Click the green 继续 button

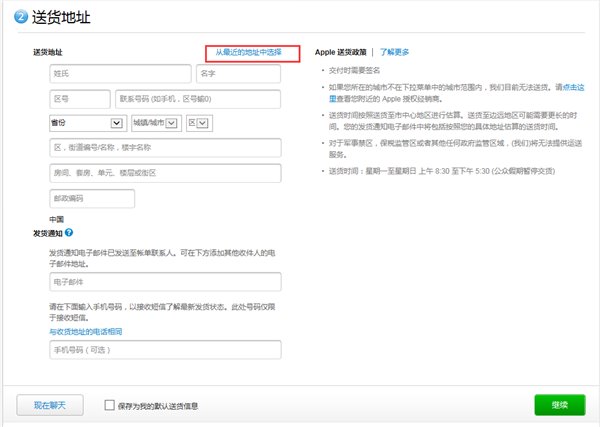559,405
